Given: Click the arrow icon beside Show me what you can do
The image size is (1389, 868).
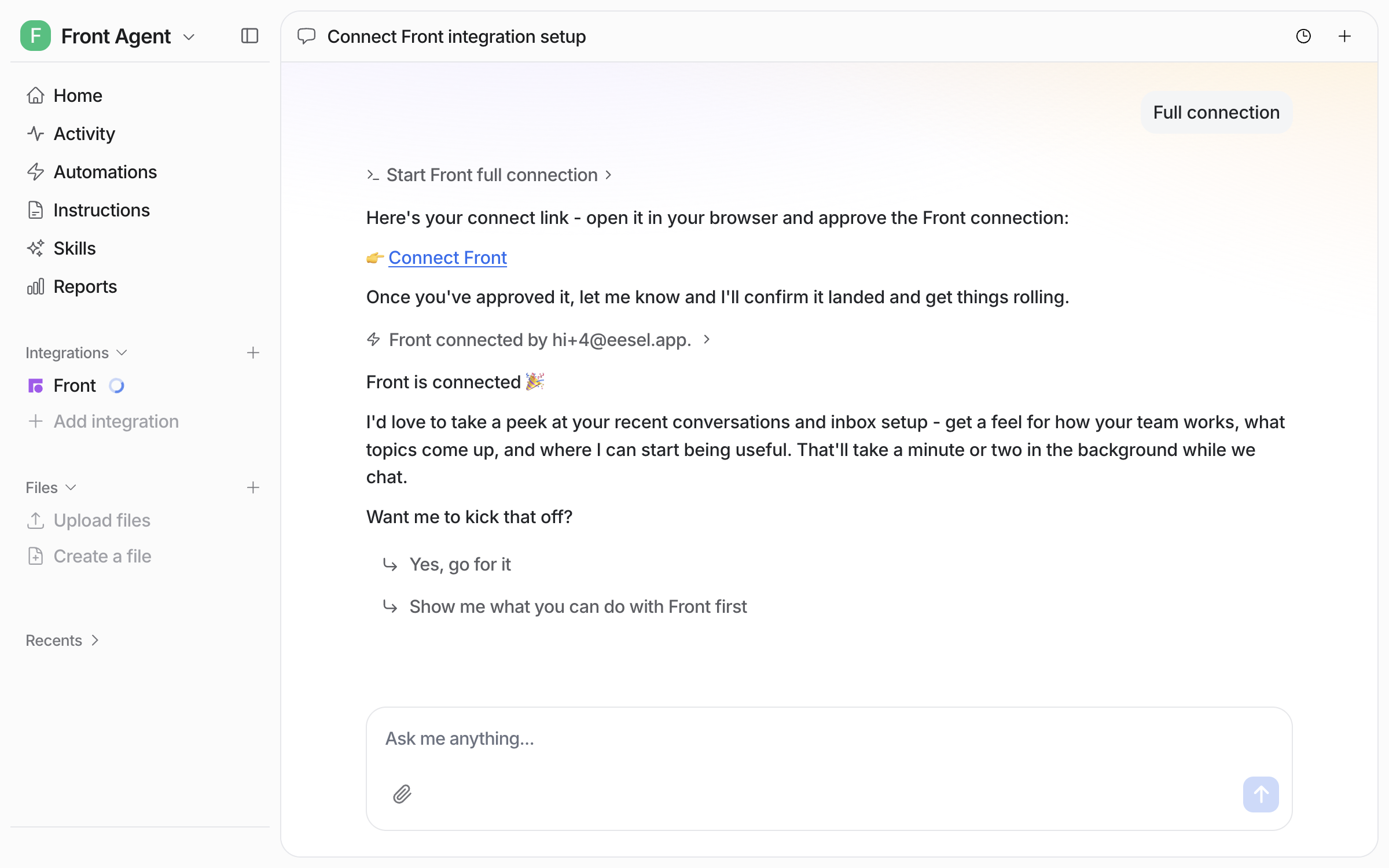Looking at the screenshot, I should pyautogui.click(x=390, y=606).
